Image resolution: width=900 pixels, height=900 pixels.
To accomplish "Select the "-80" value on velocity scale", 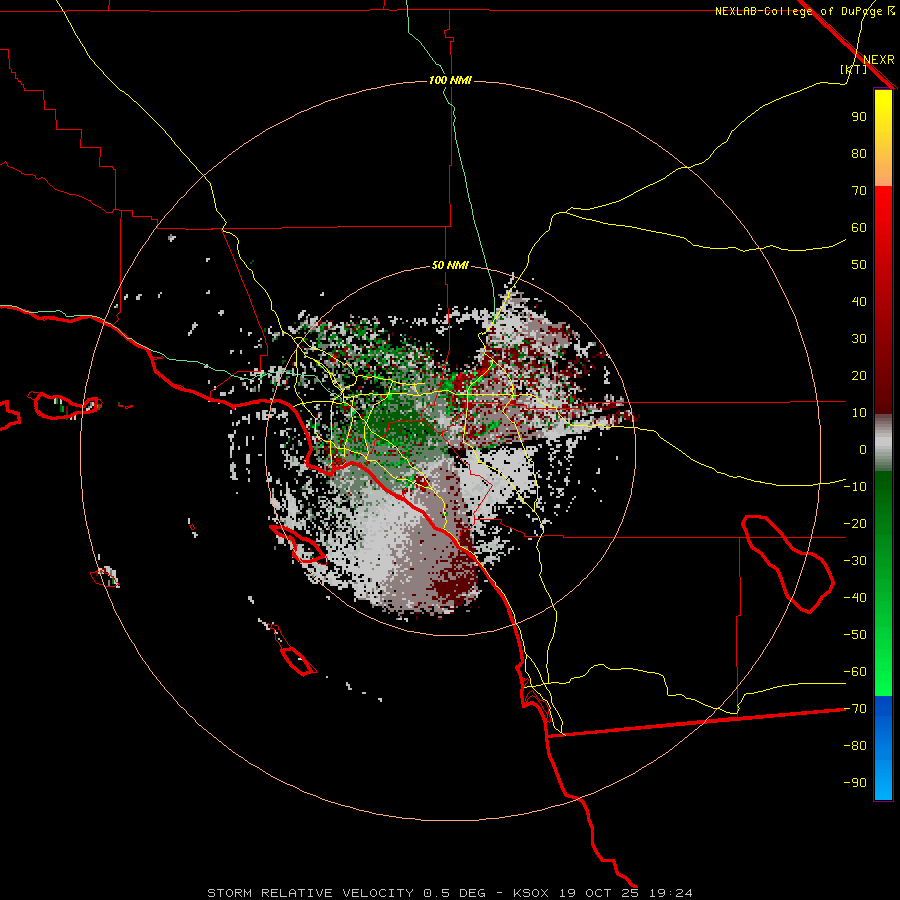I will pos(855,746).
